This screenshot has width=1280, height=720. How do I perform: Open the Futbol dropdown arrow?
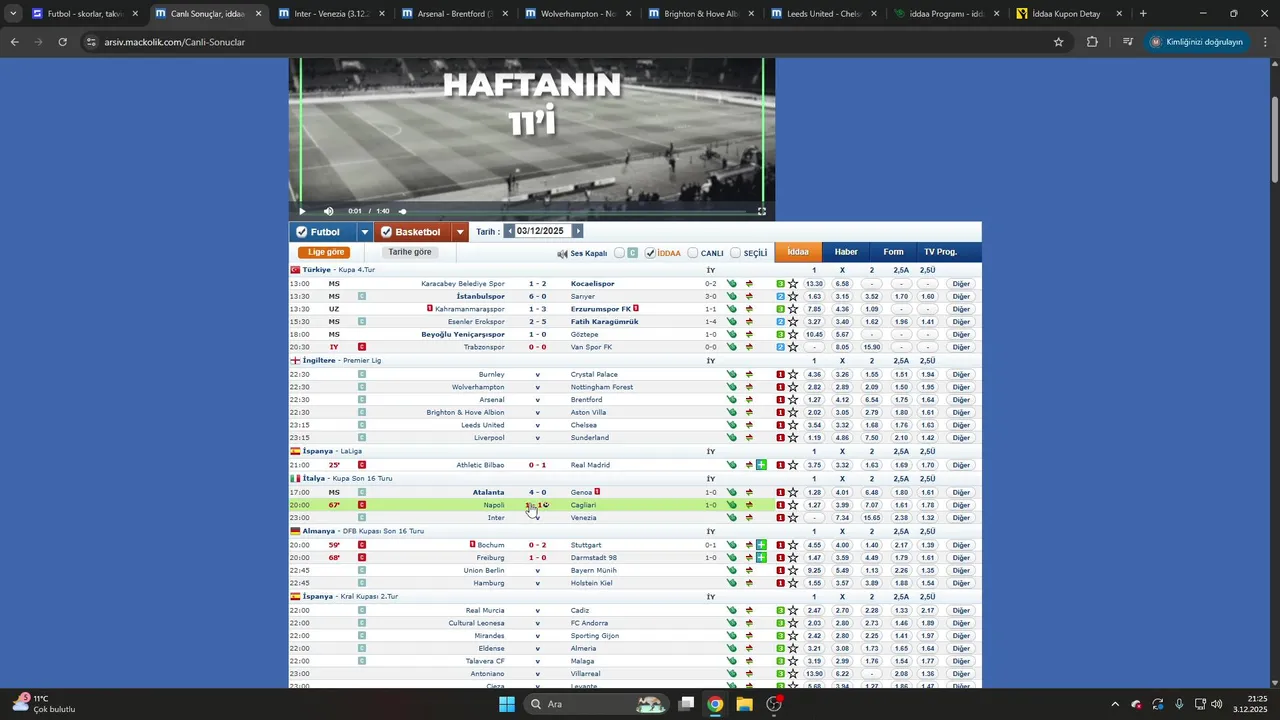pyautogui.click(x=364, y=232)
